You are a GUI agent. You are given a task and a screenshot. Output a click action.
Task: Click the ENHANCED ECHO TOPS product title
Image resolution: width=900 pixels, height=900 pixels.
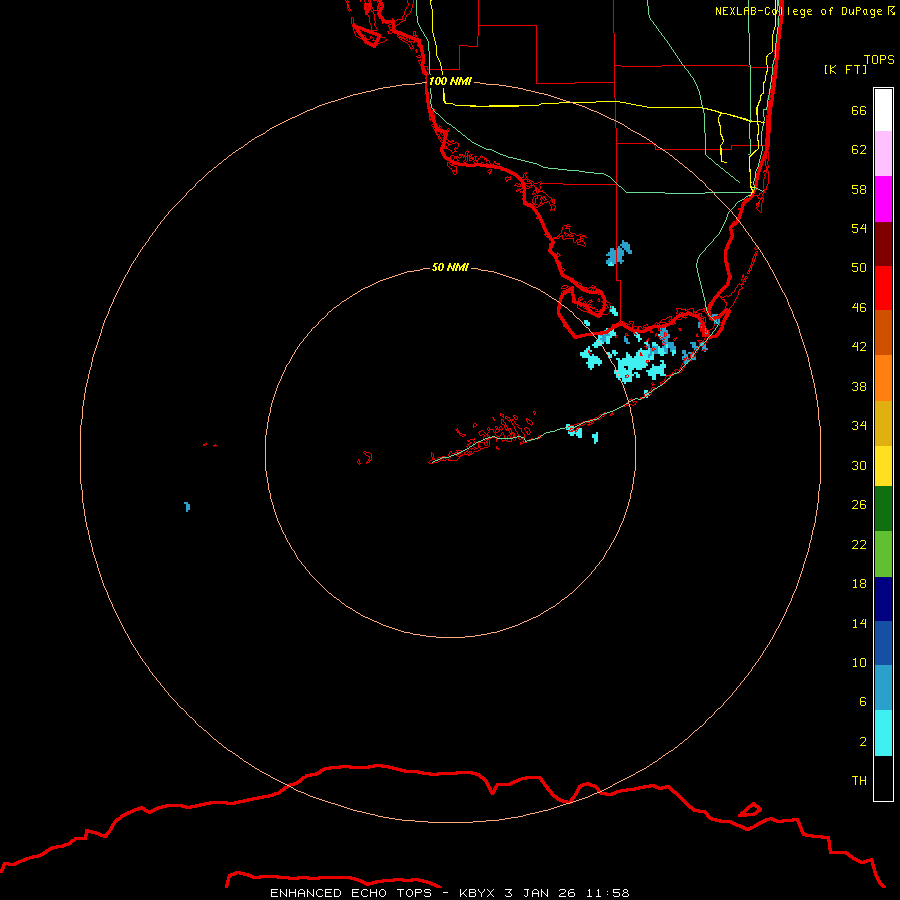click(x=351, y=893)
